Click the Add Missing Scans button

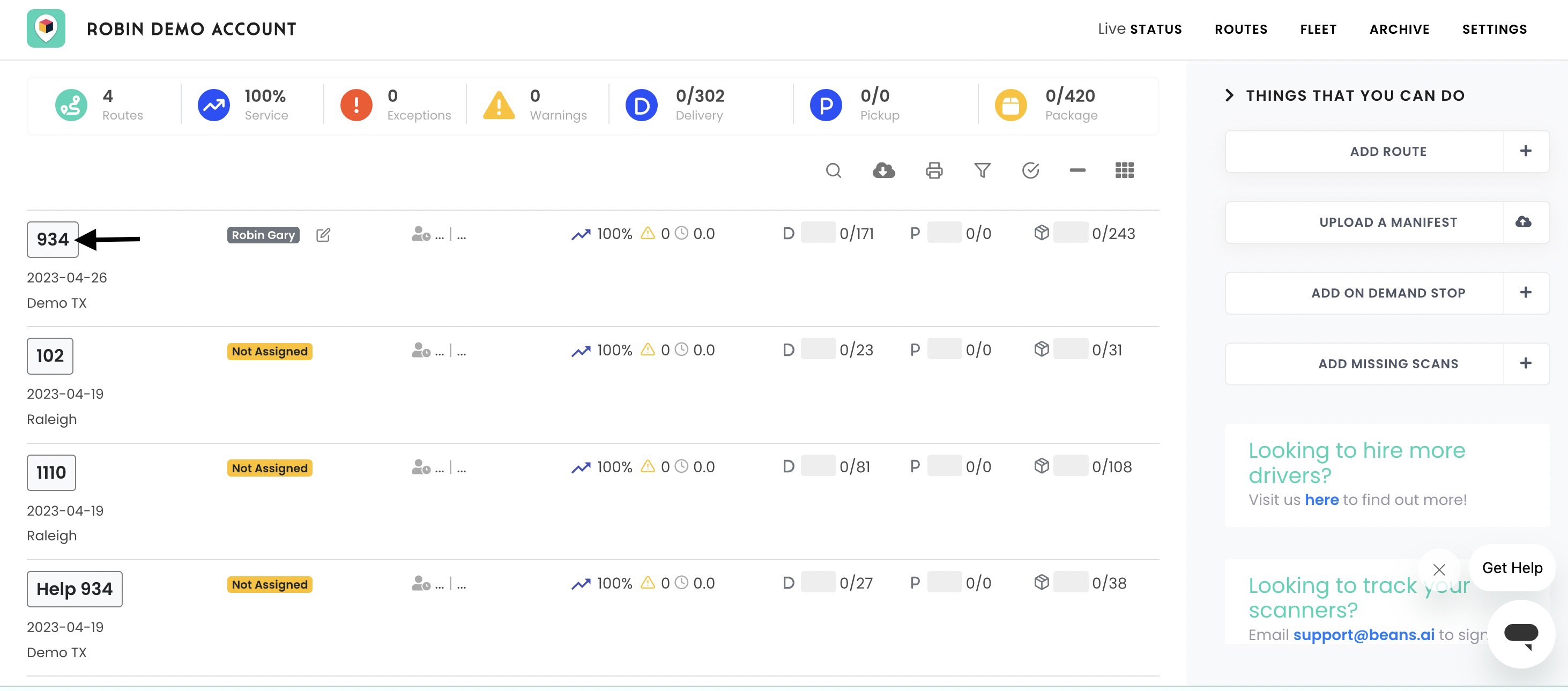pyautogui.click(x=1387, y=363)
